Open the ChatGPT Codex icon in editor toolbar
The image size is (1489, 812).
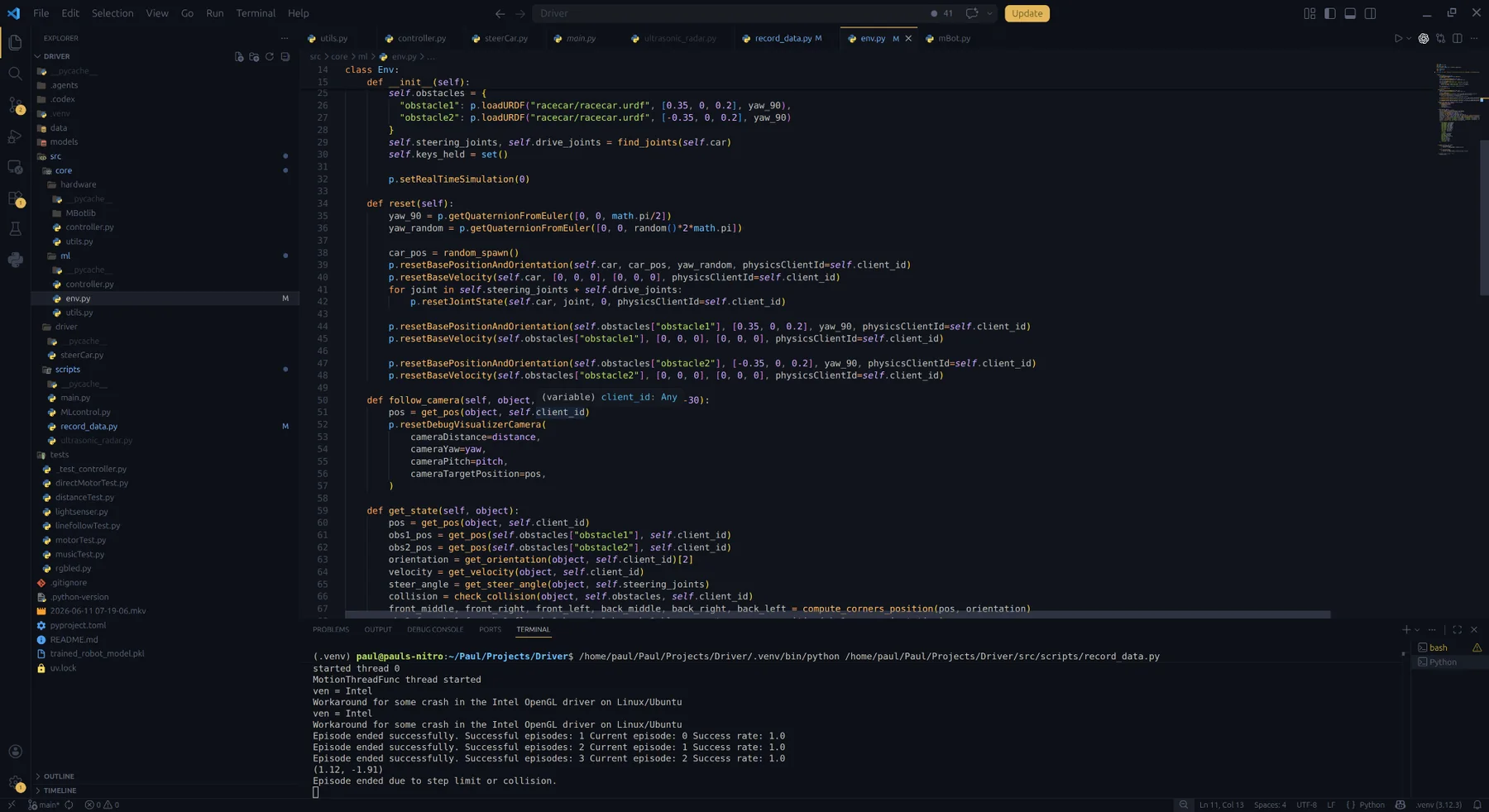click(x=1424, y=38)
